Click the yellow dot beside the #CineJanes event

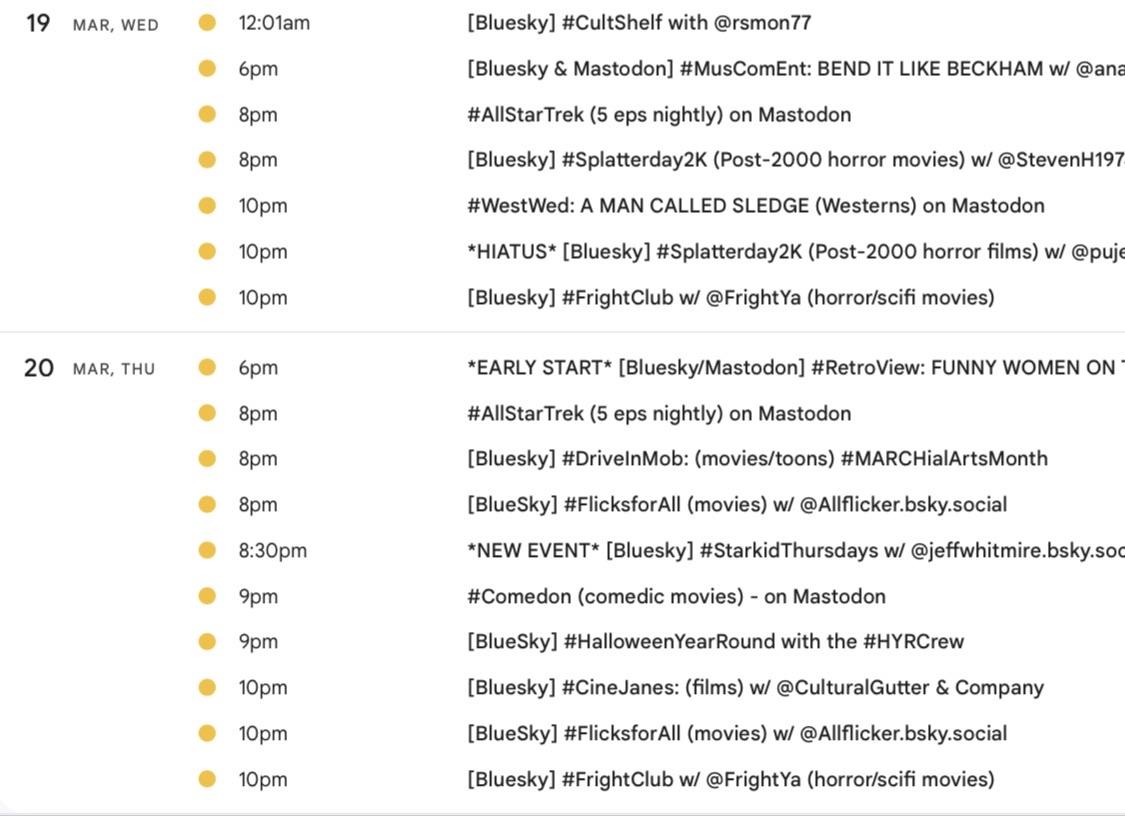tap(207, 688)
